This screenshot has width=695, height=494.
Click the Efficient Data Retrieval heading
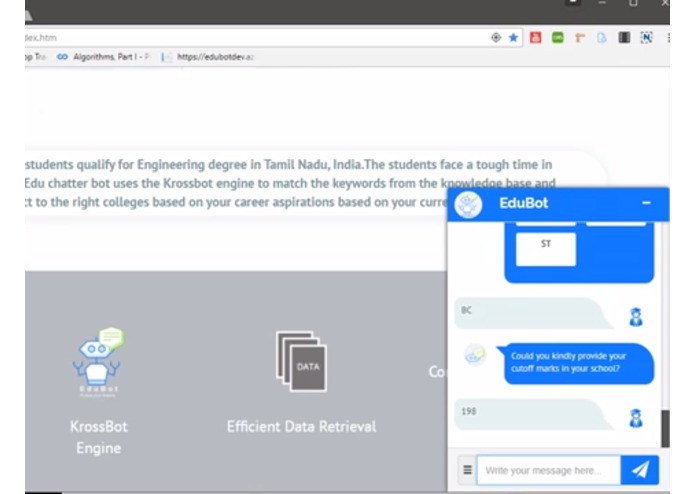301,427
